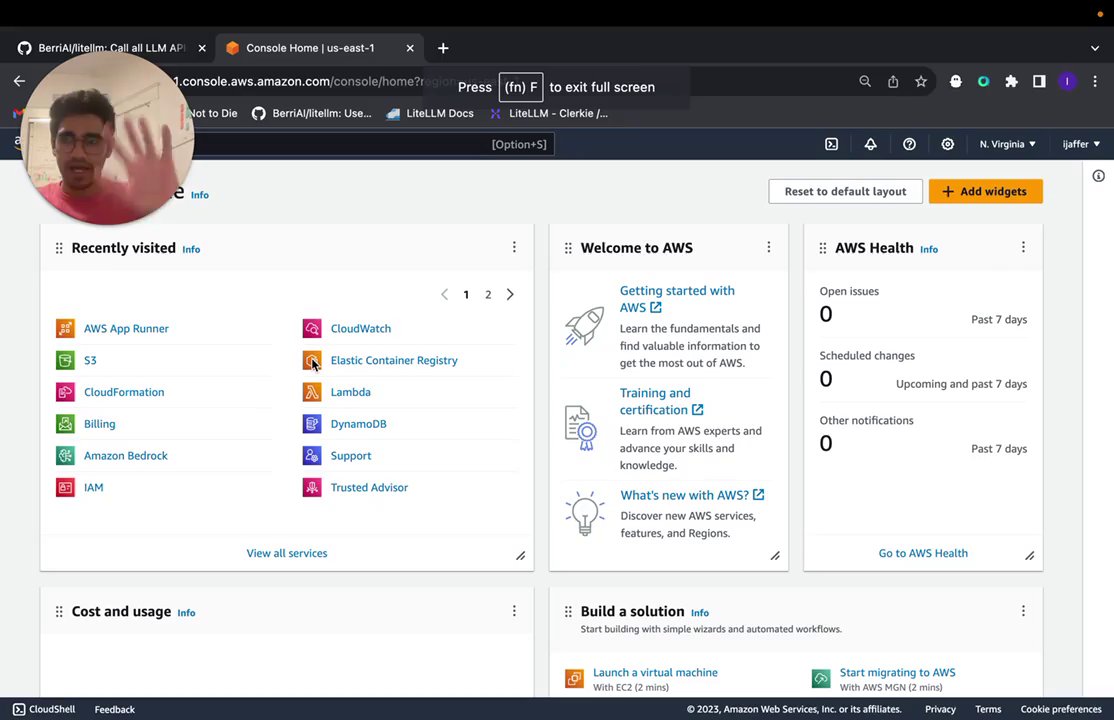The image size is (1114, 720).
Task: Select page 1 of Recently visited
Action: click(x=466, y=295)
